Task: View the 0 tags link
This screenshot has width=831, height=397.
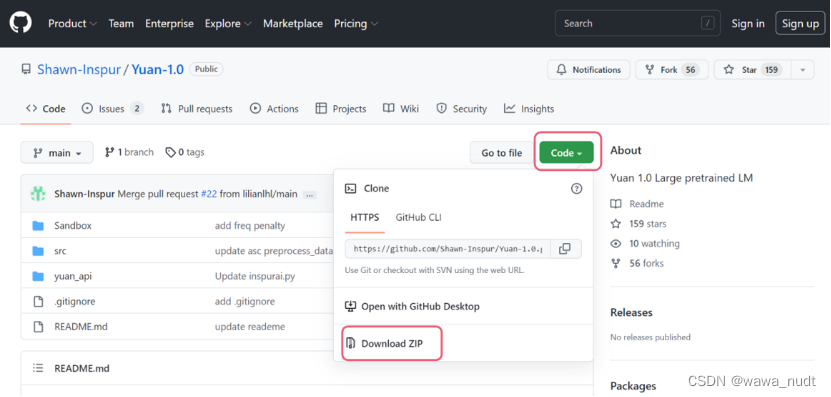Action: coord(185,152)
